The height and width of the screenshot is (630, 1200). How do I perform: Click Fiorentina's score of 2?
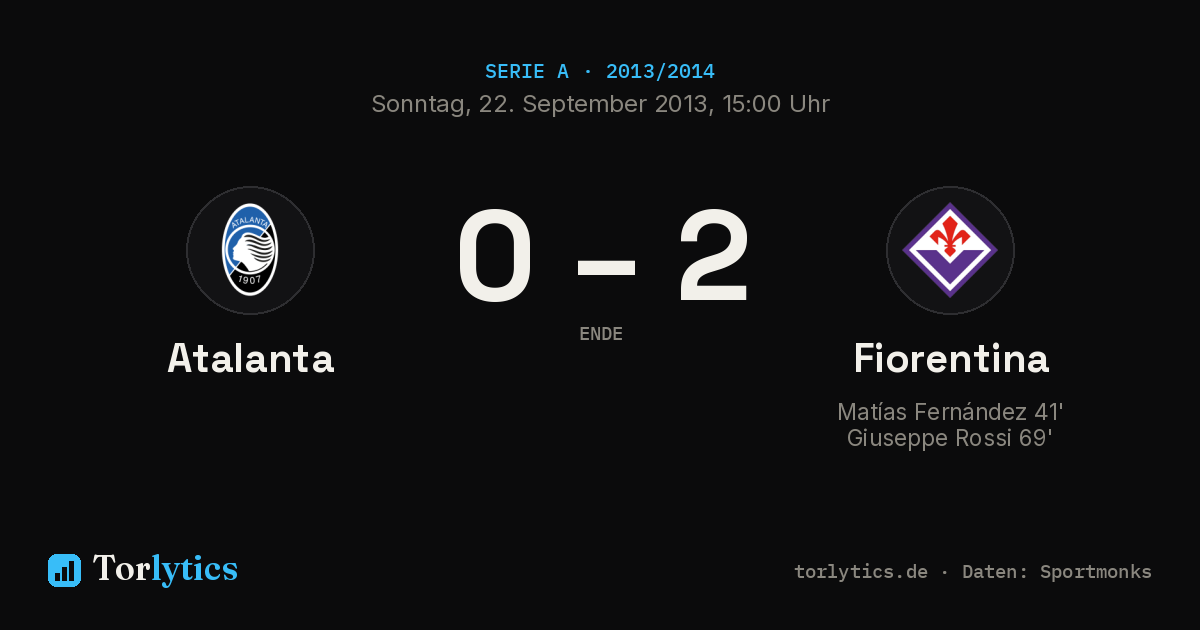click(713, 256)
